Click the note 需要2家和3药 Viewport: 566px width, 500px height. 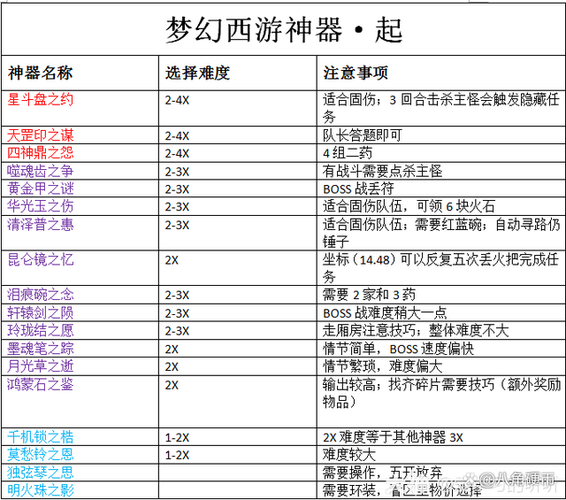point(369,295)
